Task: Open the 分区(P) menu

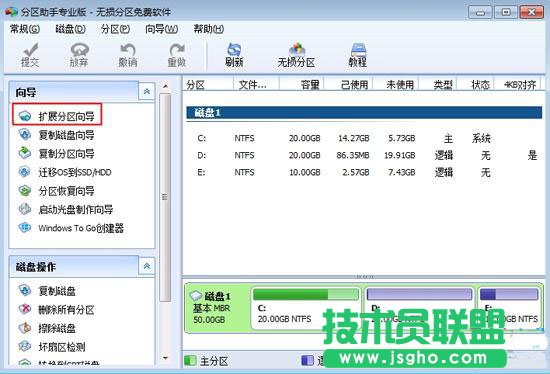Action: pyautogui.click(x=115, y=29)
